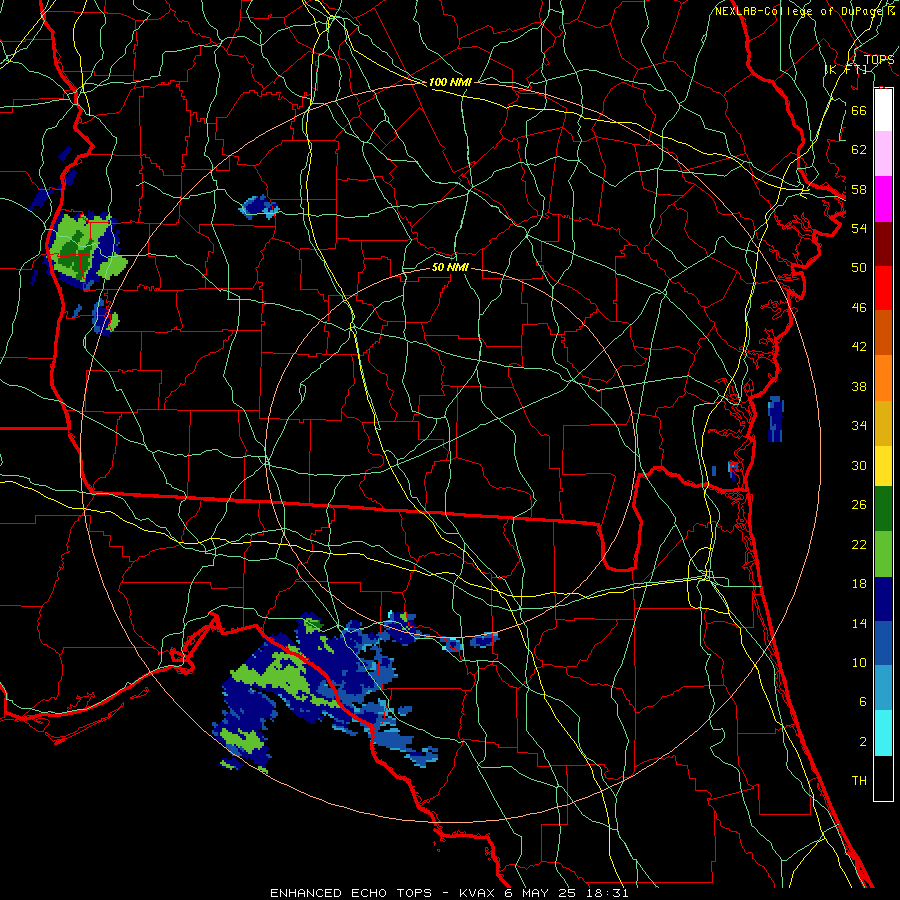Image resolution: width=900 pixels, height=900 pixels.
Task: Click the legend value "58"
Action: click(859, 189)
